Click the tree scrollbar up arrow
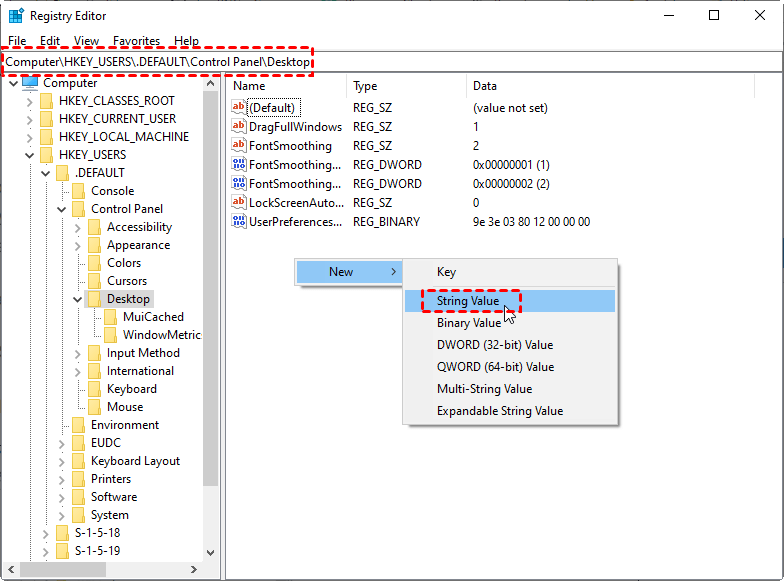 [210, 84]
